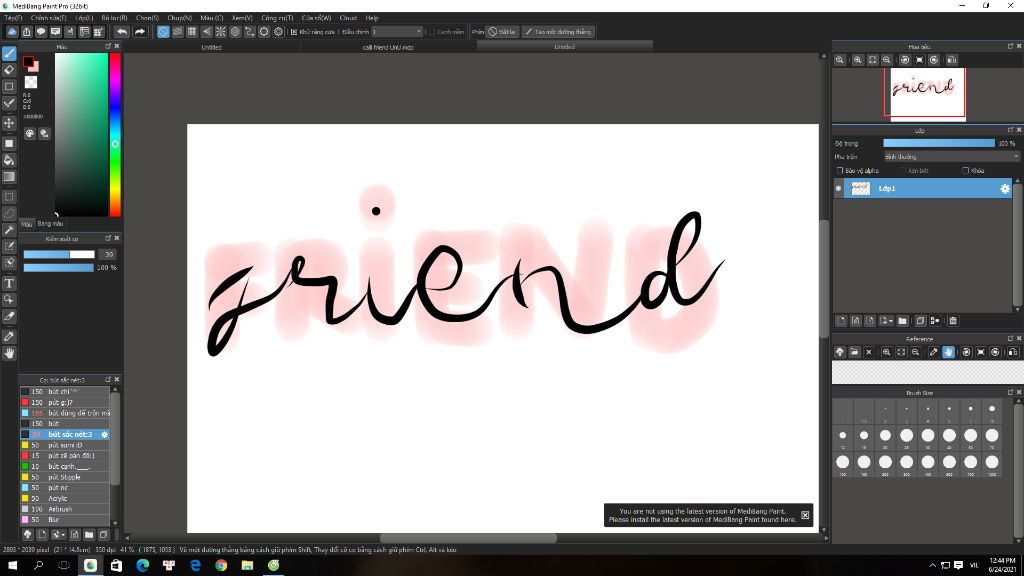The height and width of the screenshot is (576, 1024).
Task: Select the Bucket fill tool
Action: point(9,160)
